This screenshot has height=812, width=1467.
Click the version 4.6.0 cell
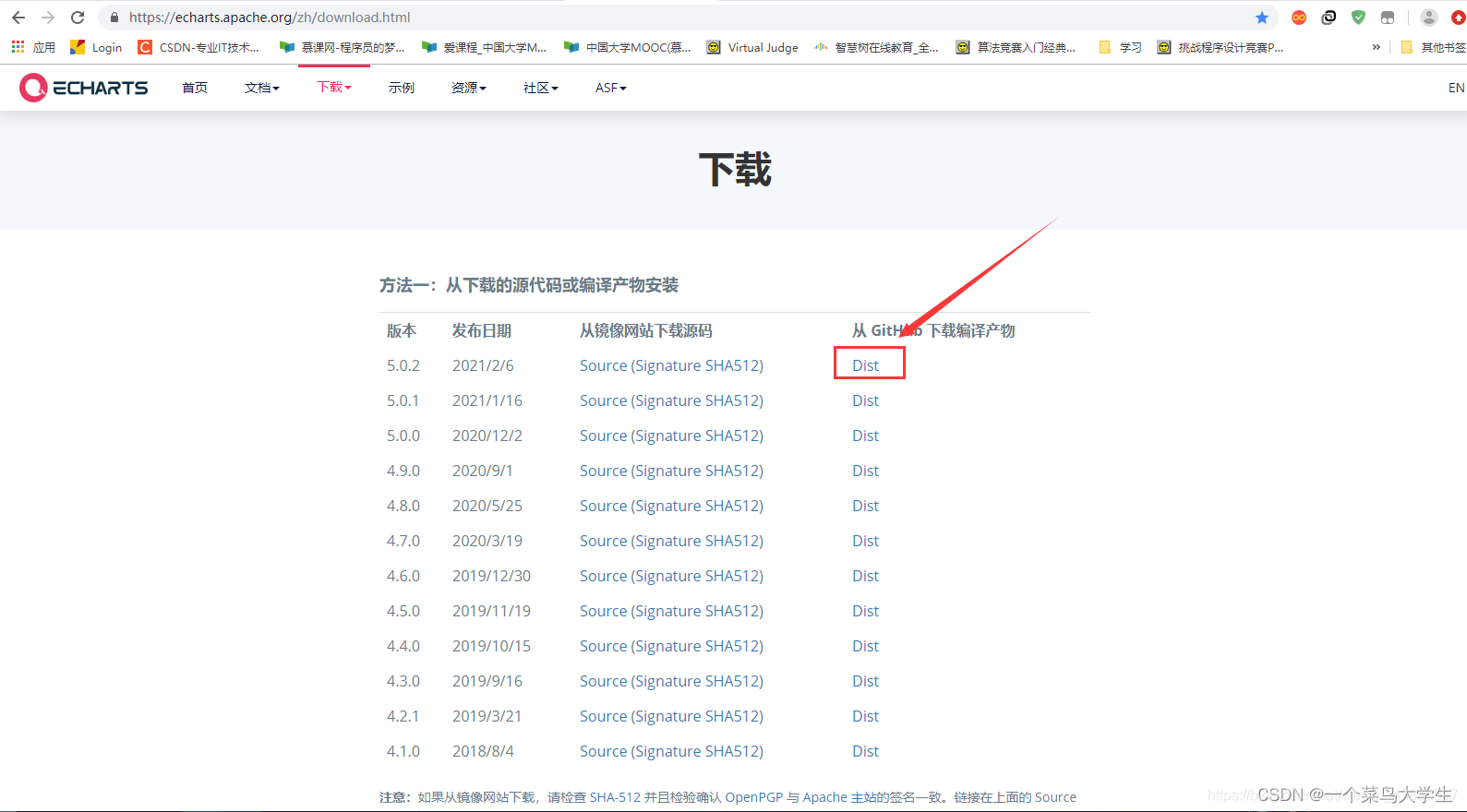403,576
